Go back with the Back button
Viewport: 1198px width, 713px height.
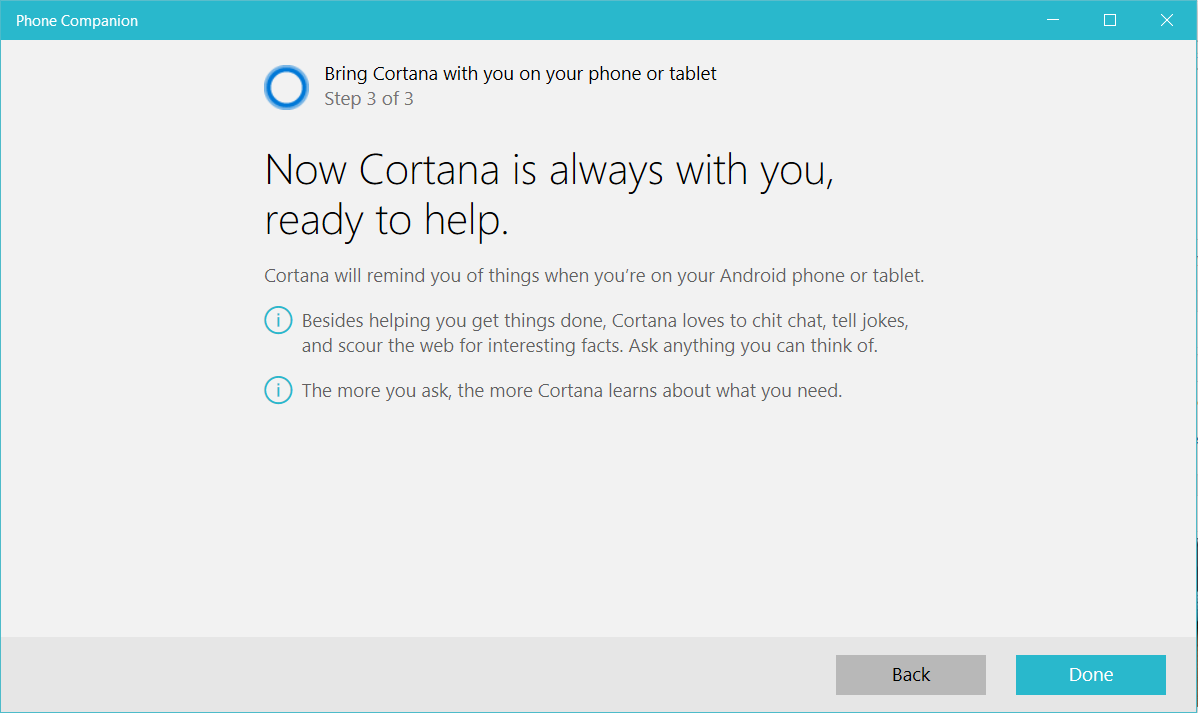pos(911,675)
